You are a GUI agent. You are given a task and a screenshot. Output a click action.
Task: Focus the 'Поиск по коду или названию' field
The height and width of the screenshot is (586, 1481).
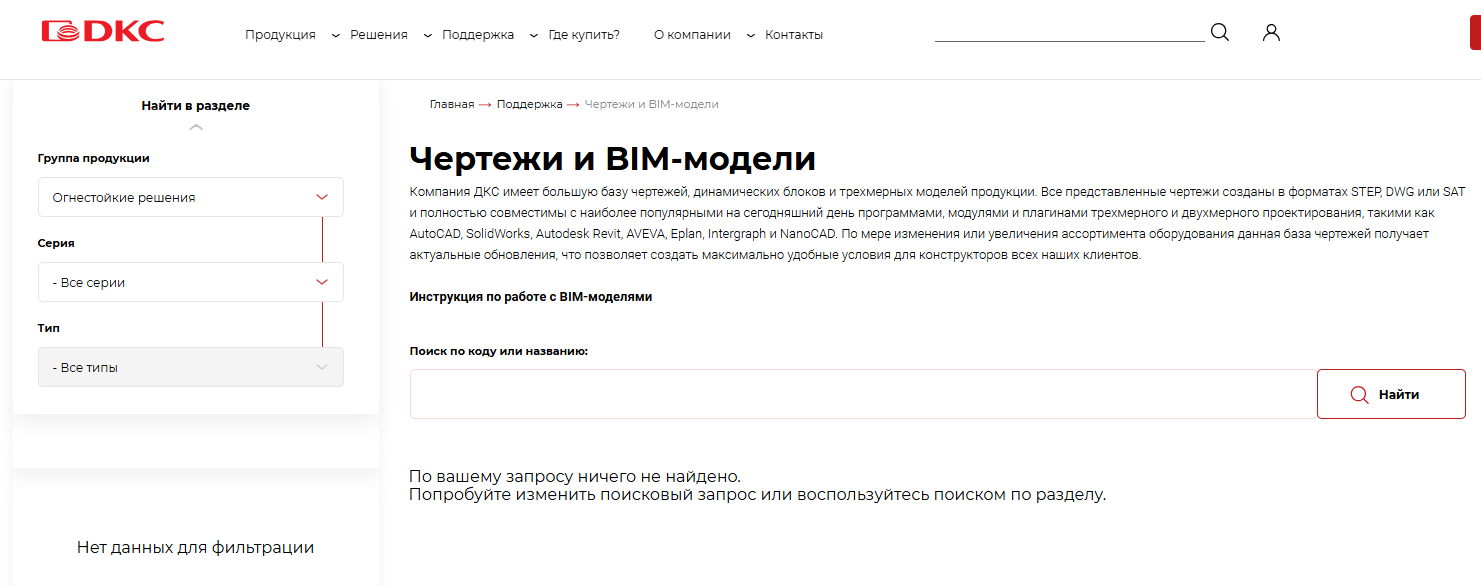point(862,394)
